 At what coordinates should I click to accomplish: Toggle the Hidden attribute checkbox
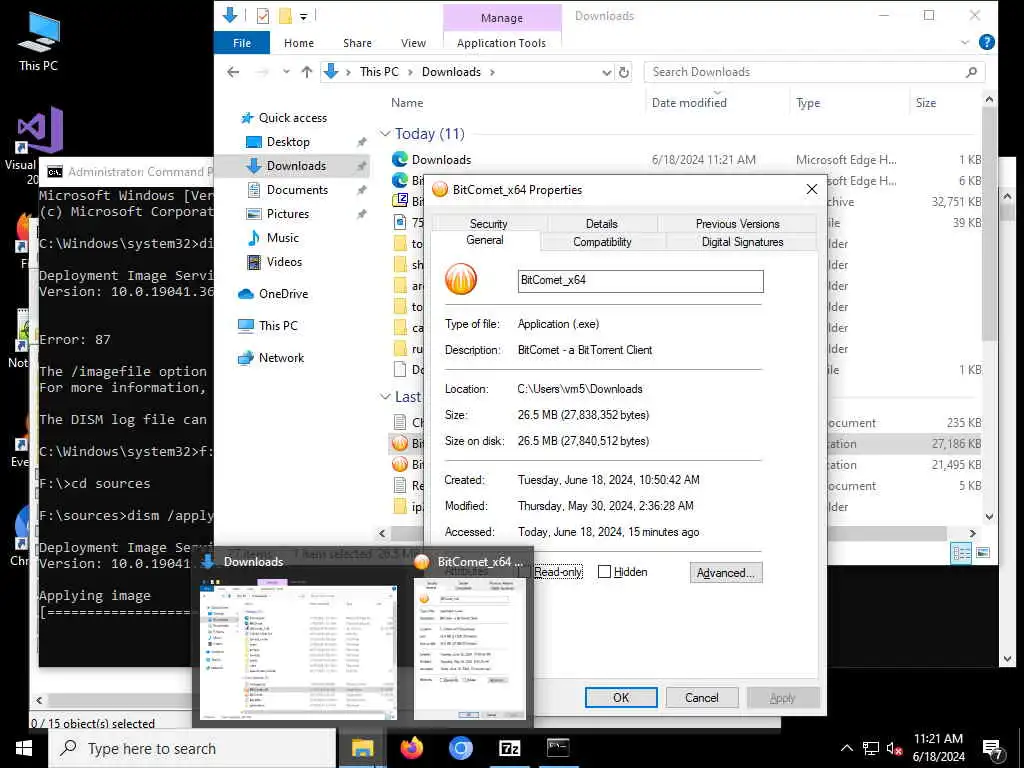tap(604, 571)
